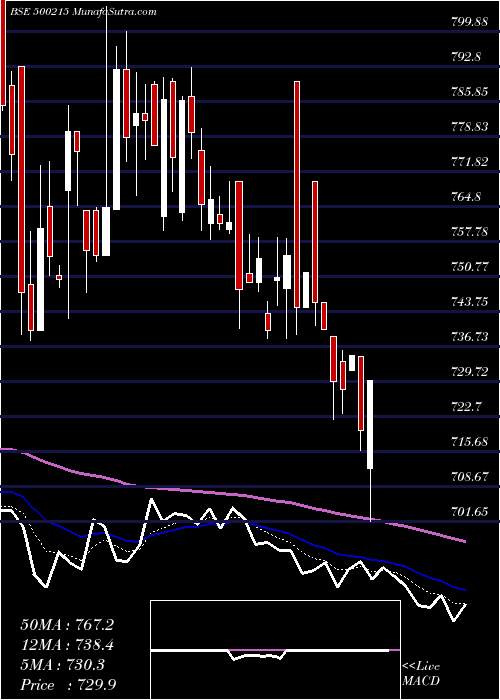Click the 701.65 price axis label
The width and height of the screenshot is (500, 700).
click(469, 512)
